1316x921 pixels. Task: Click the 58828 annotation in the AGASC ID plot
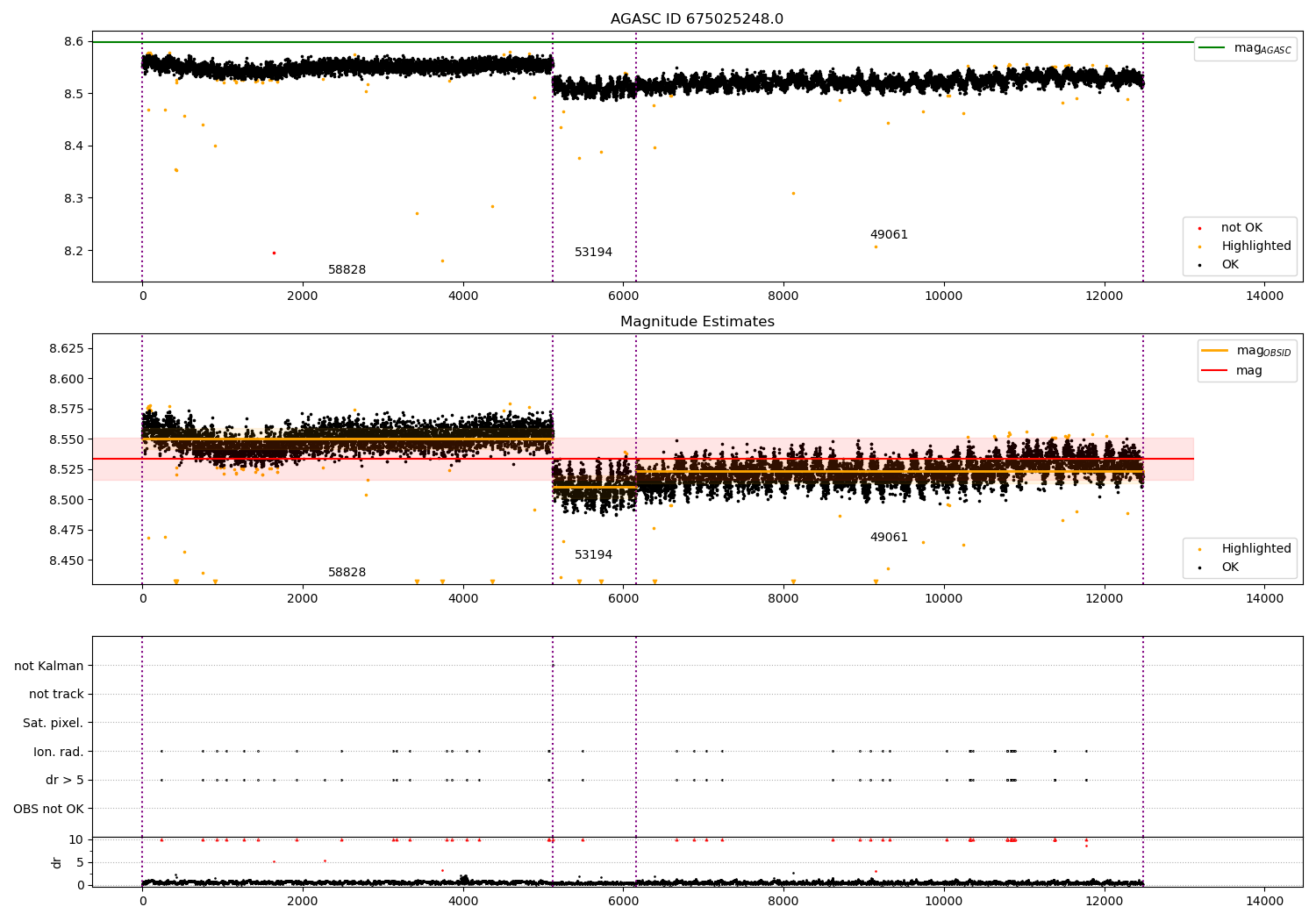(347, 270)
